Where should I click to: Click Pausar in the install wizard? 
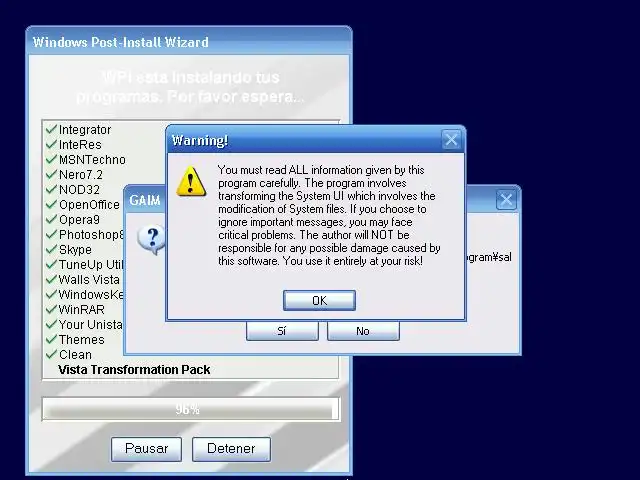146,449
